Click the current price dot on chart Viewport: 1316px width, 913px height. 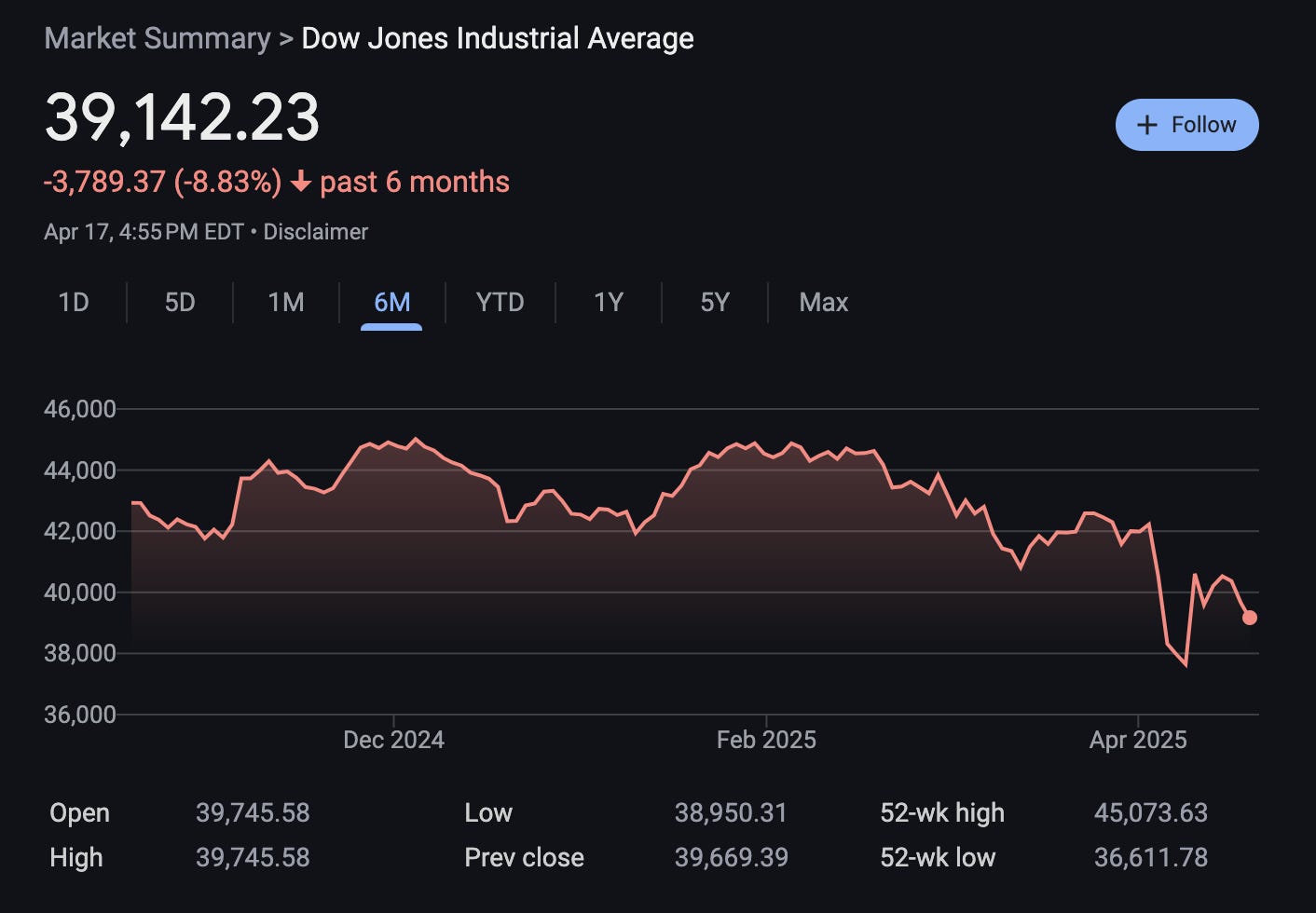[1250, 618]
